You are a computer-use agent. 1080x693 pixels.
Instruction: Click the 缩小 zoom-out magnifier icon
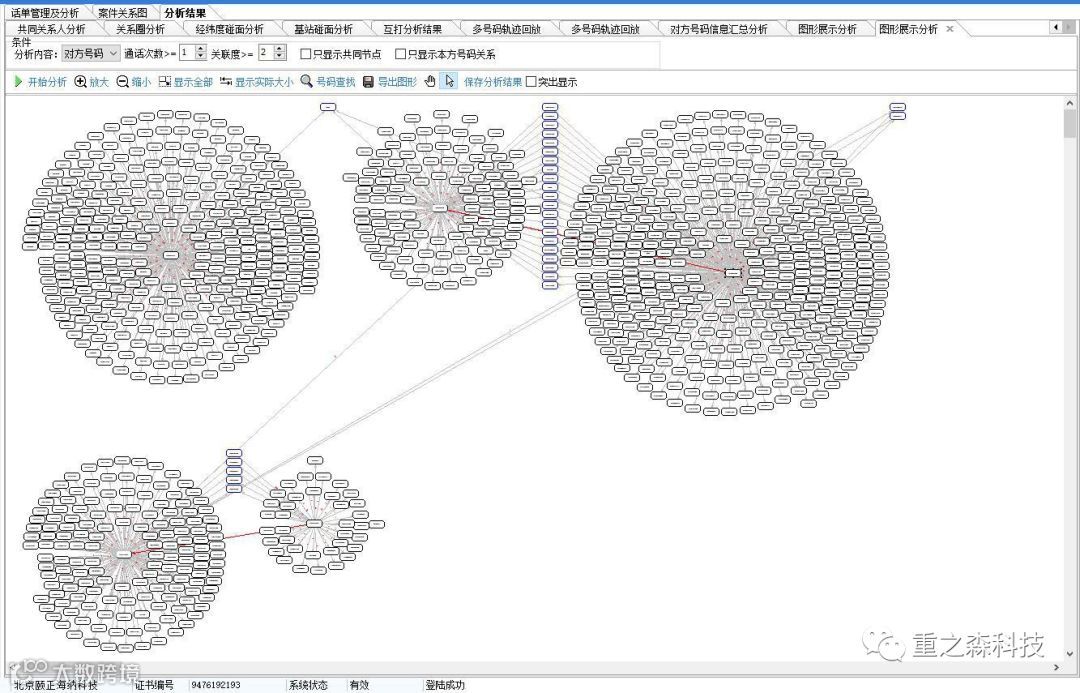(x=123, y=82)
